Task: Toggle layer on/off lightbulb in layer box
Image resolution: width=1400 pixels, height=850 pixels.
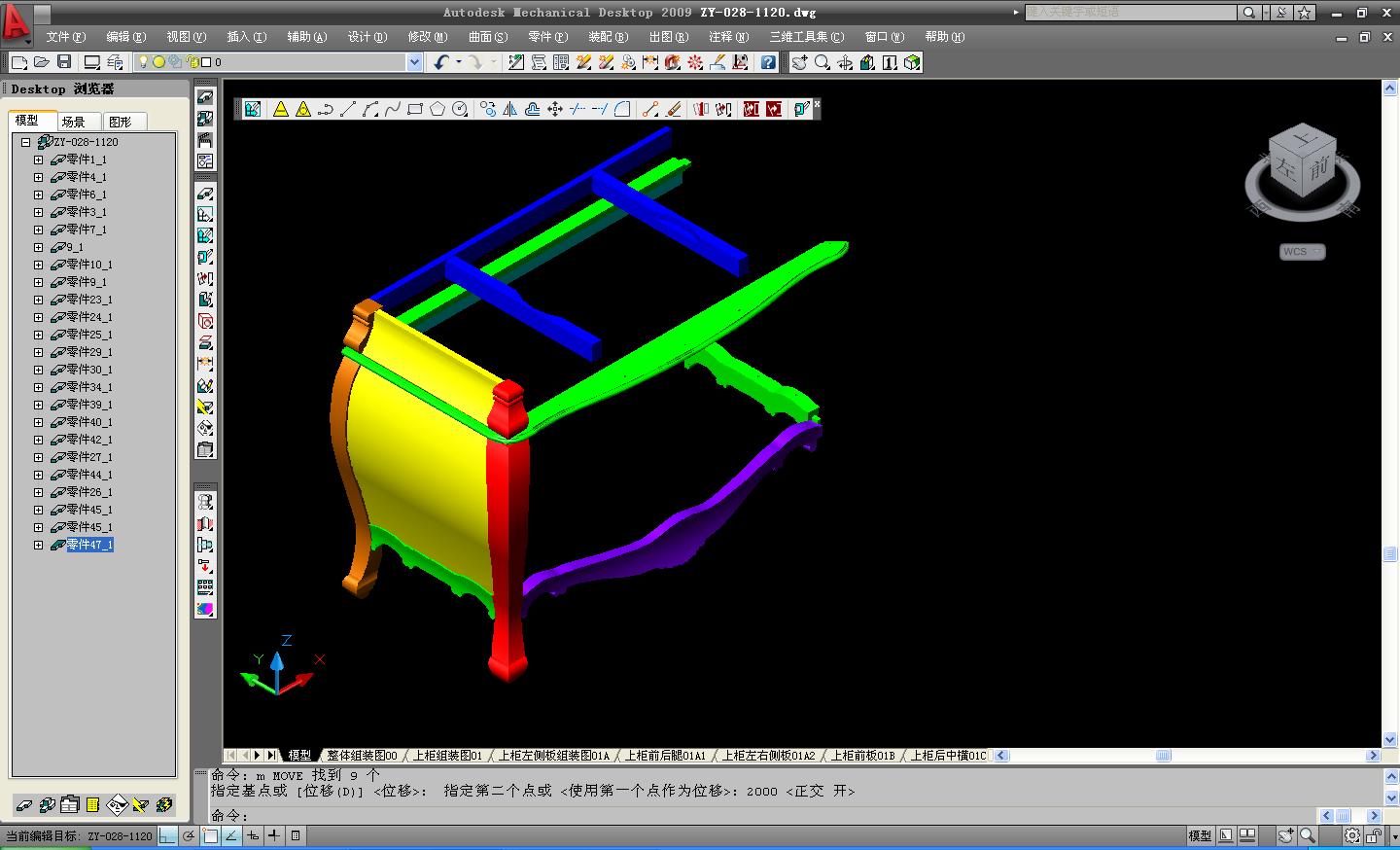Action: click(143, 62)
